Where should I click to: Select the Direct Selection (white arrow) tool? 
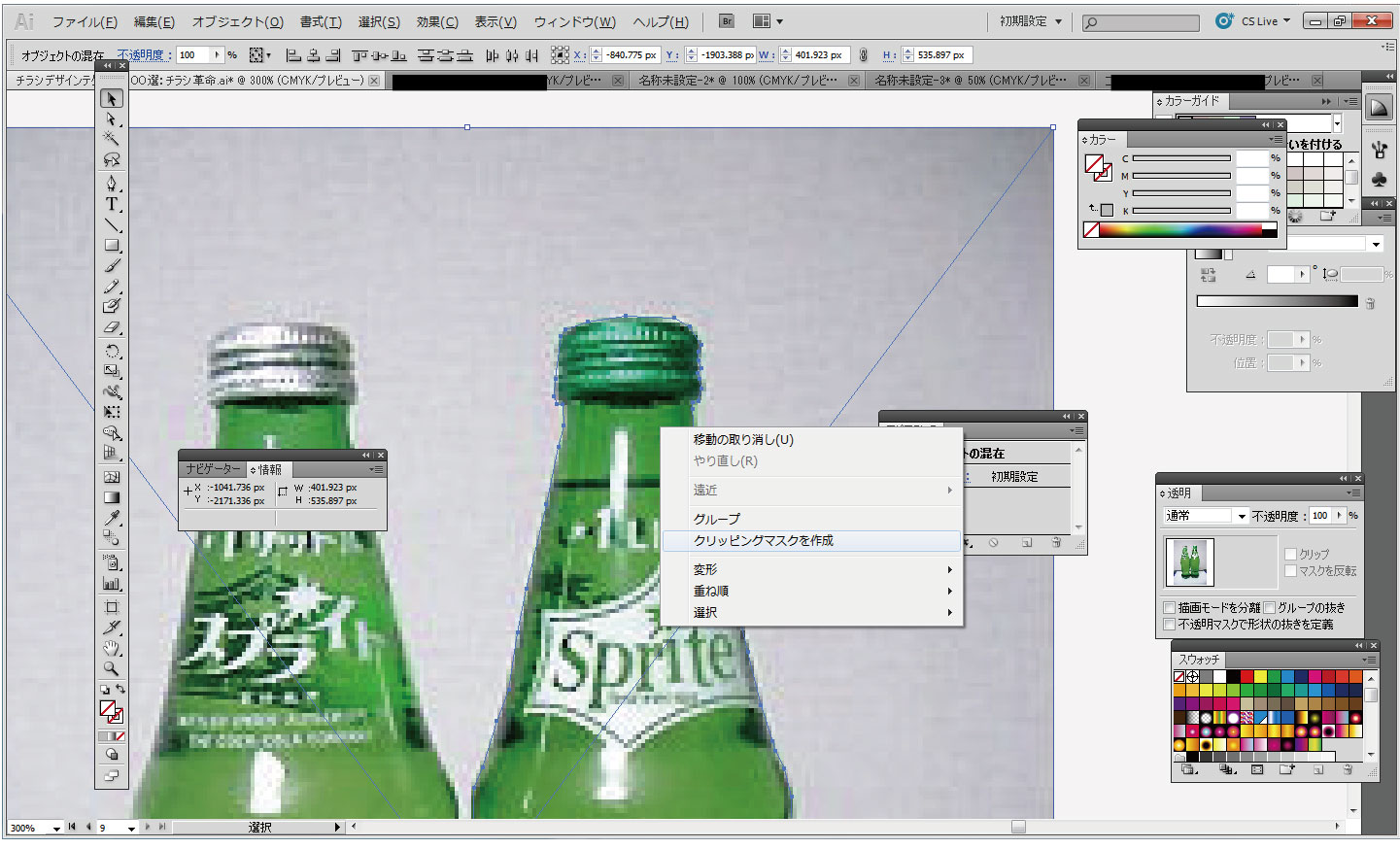(x=112, y=119)
